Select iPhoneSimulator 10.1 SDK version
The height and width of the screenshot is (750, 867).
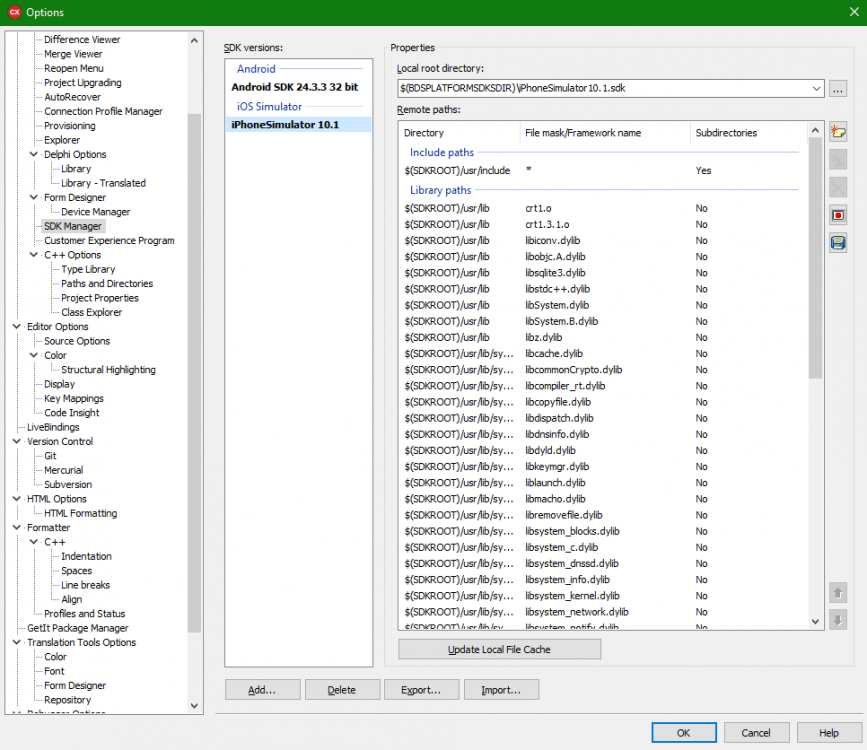click(x=299, y=124)
